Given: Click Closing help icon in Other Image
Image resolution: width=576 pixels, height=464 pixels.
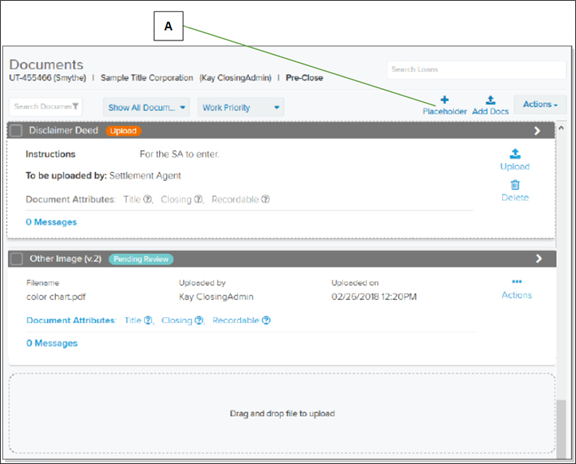Looking at the screenshot, I should click(199, 320).
